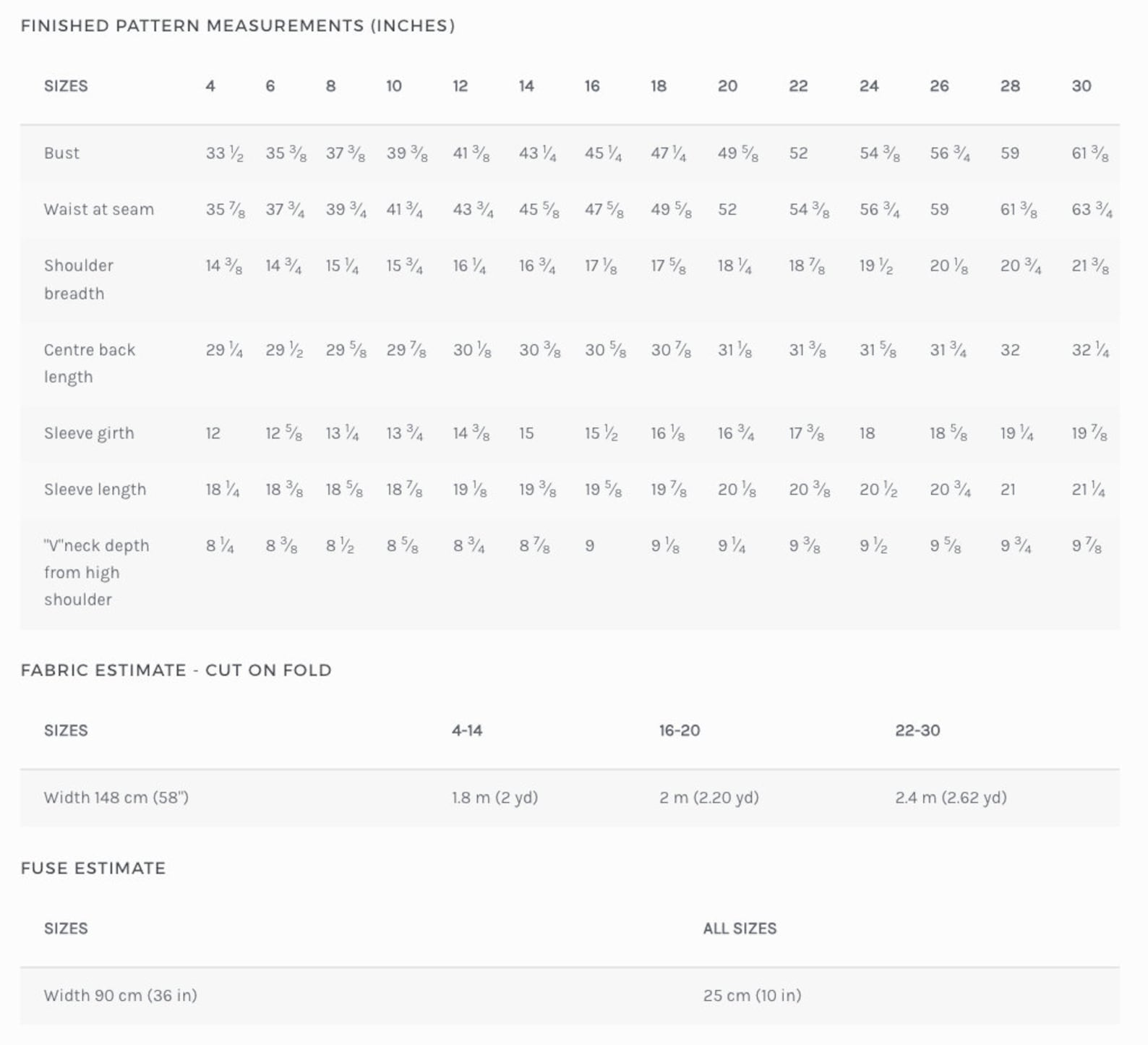
Task: Select the size 30 column header
Action: [x=1081, y=86]
